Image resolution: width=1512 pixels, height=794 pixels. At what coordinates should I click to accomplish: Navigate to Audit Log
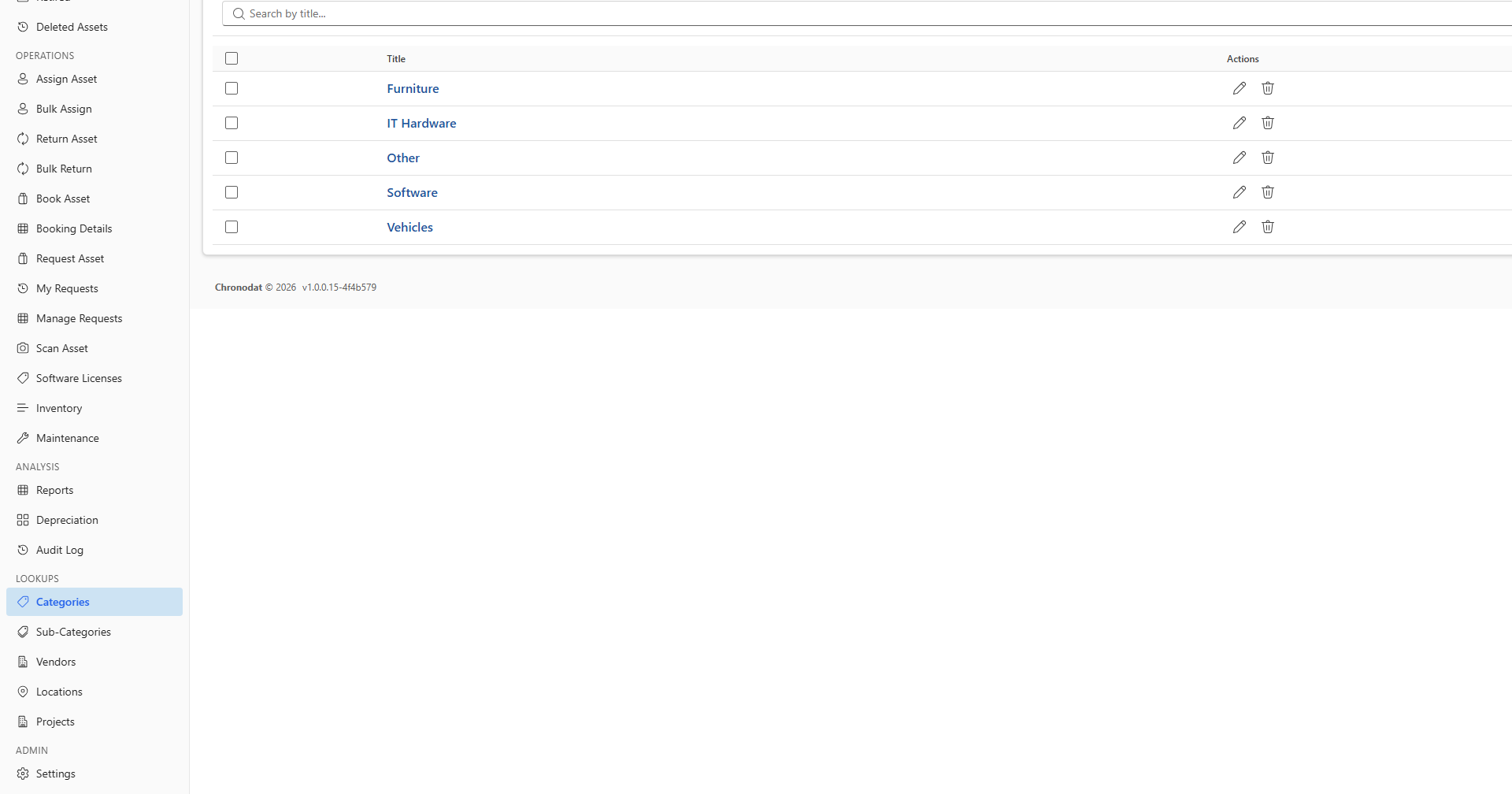[94, 550]
